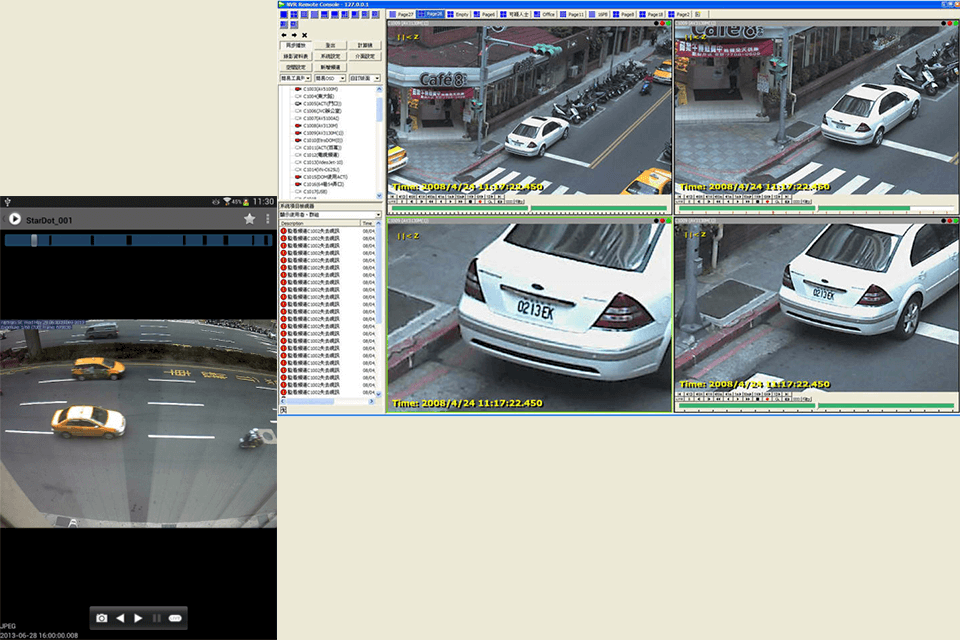Open the three-dot overflow menu in StarDot app
Screen dimensions: 960x640
(268, 219)
